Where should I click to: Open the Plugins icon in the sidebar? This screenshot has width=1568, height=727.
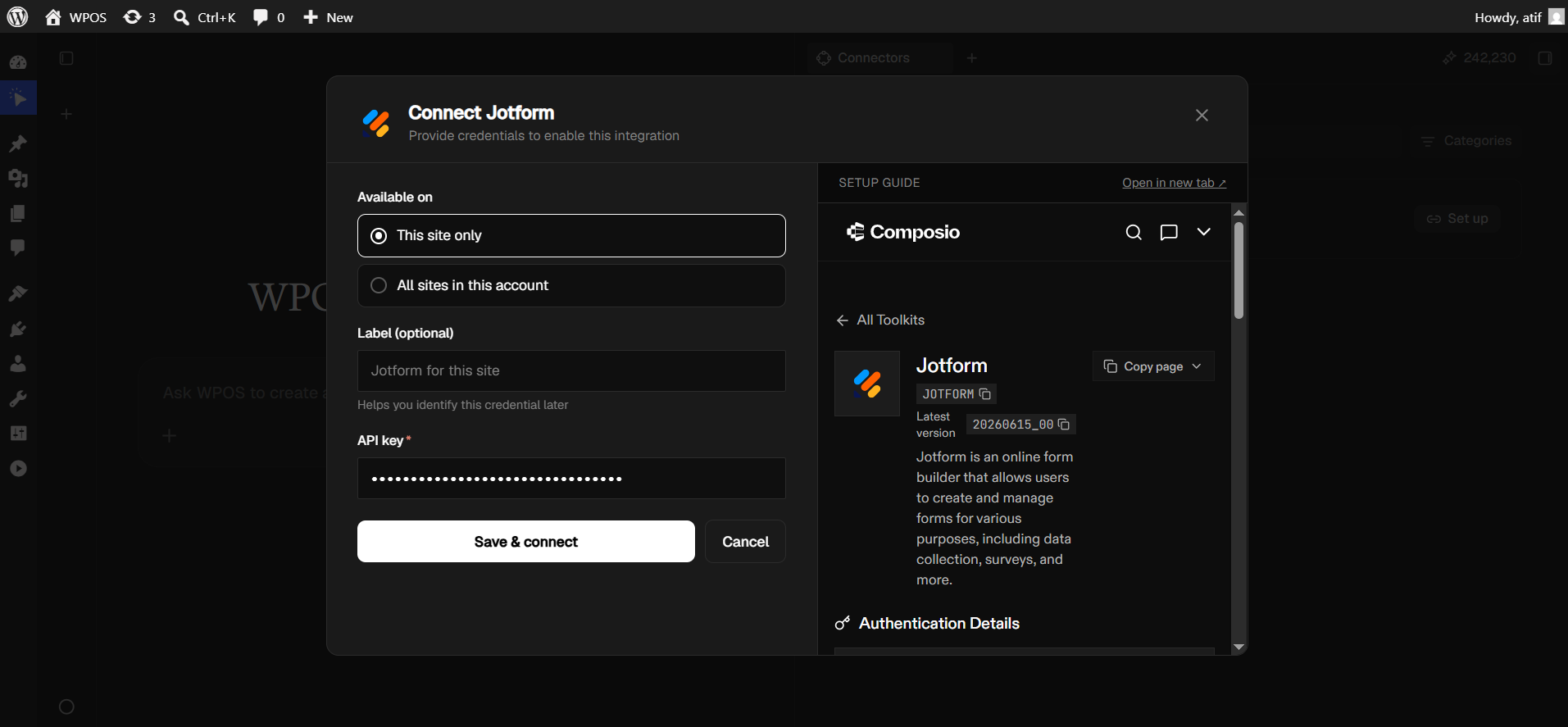[18, 329]
